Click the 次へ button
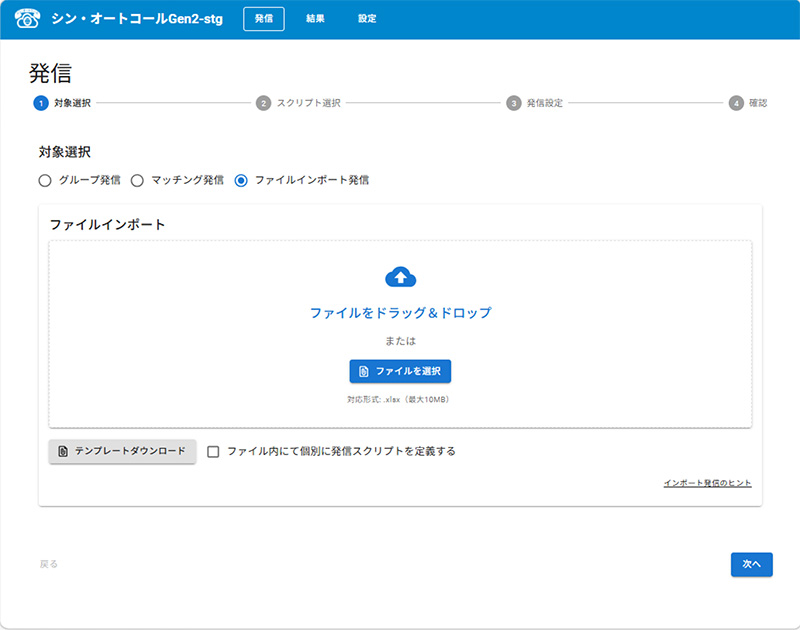This screenshot has width=800, height=630. click(752, 564)
